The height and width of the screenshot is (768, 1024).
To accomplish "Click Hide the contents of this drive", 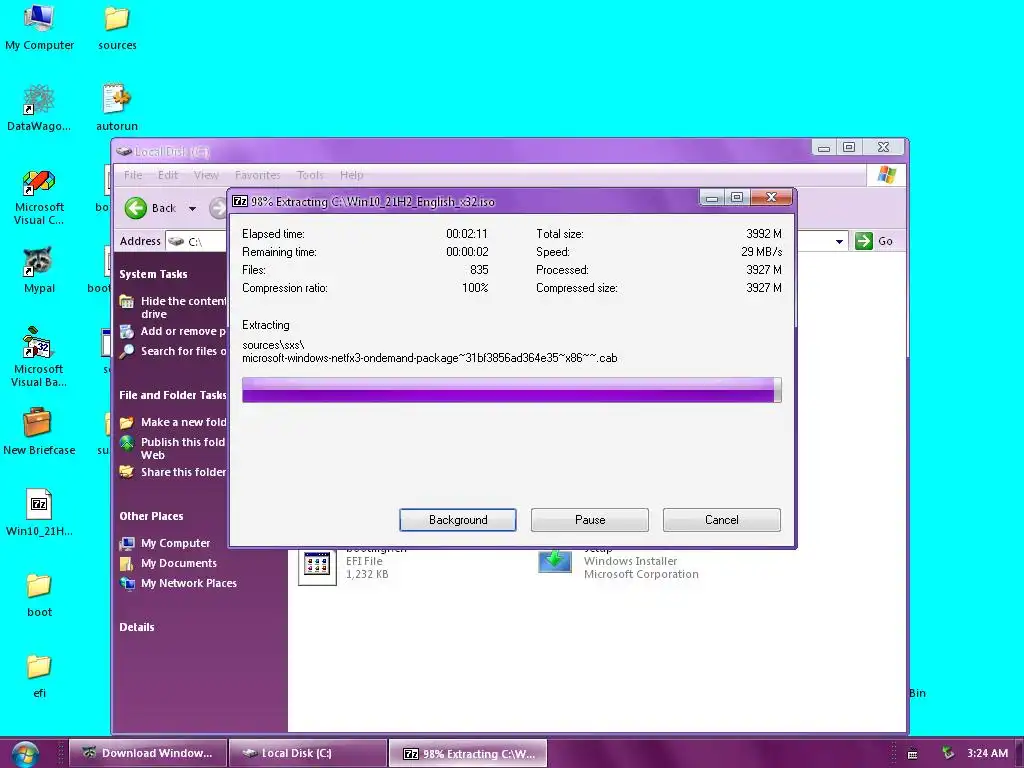I will 173,308.
